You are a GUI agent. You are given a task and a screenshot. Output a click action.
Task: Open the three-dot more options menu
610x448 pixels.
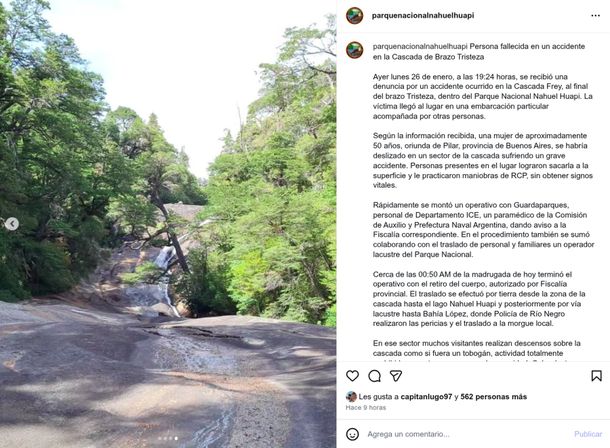coord(595,16)
